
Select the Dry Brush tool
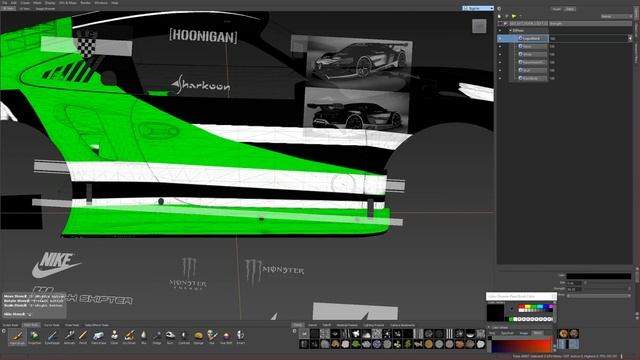point(129,336)
